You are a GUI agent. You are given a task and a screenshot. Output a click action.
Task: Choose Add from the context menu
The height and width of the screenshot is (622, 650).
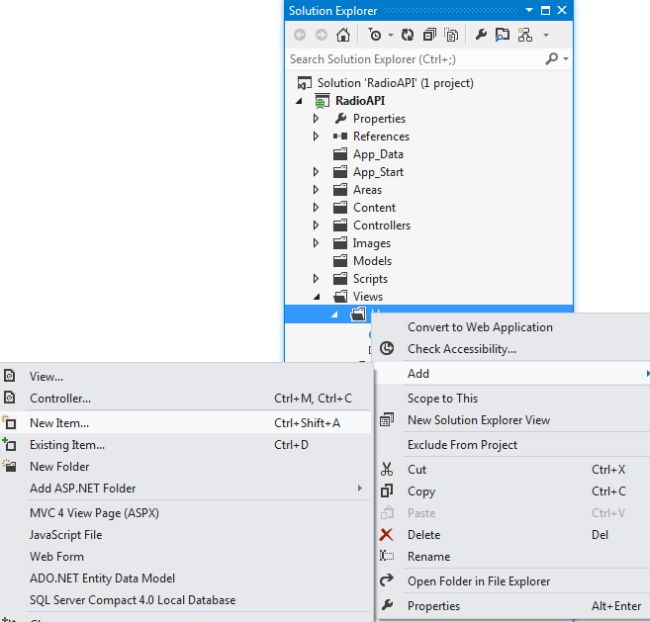click(x=512, y=374)
